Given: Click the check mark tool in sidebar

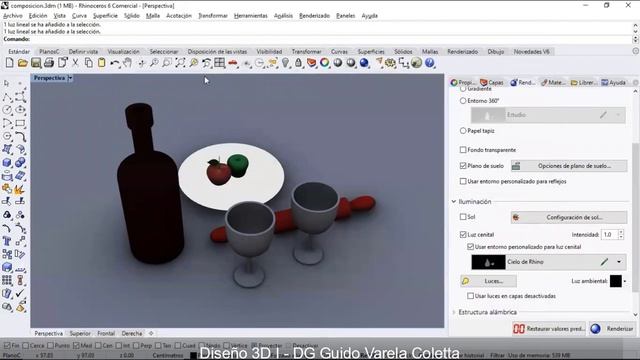Looking at the screenshot, I should click(x=20, y=293).
